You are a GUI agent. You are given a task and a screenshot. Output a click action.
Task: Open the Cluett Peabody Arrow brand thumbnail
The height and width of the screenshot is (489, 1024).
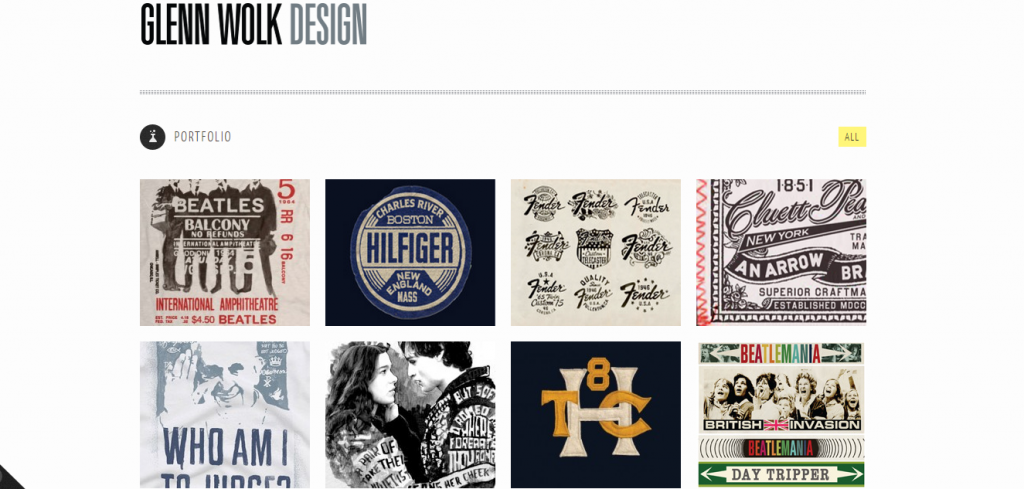[x=781, y=253]
